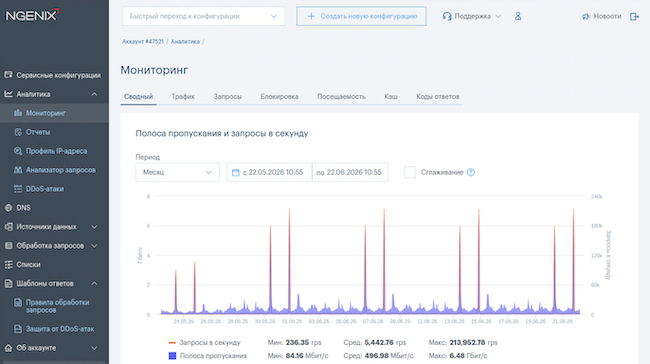Viewport: 650px width, 364px height.
Task: Open the Аналитика breadcrumb link
Action: pyautogui.click(x=185, y=41)
